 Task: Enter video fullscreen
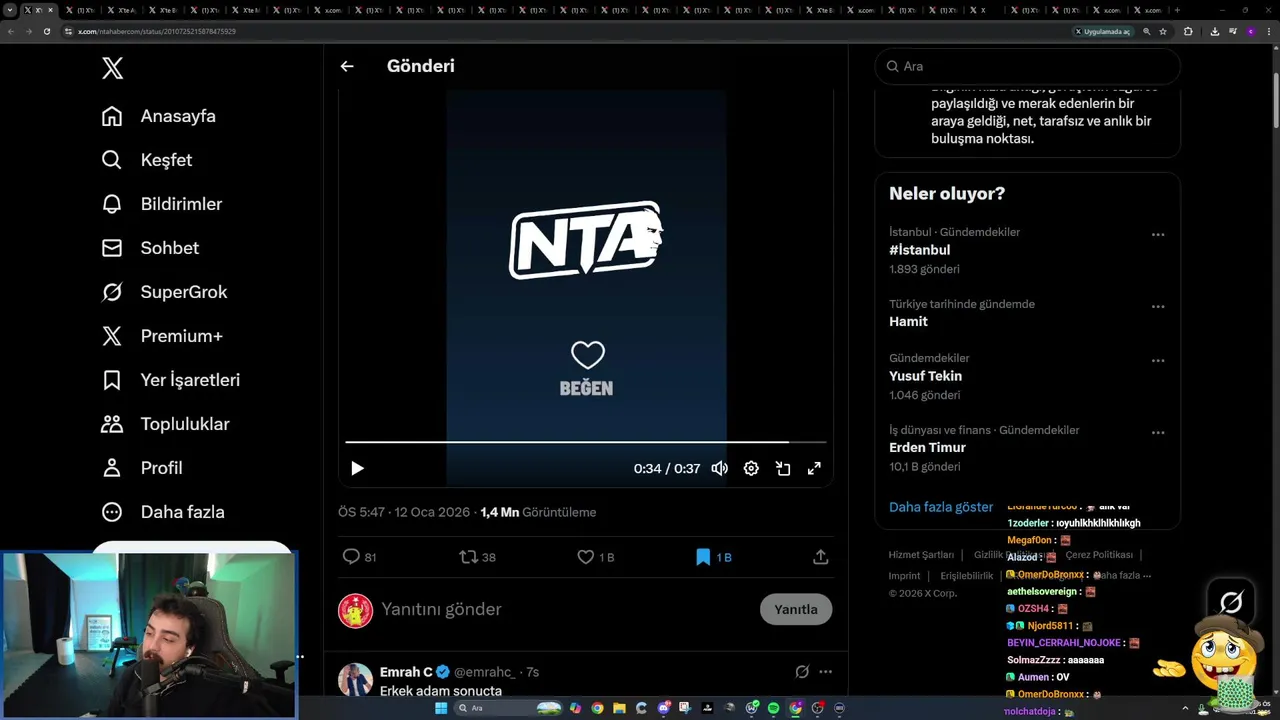pyautogui.click(x=814, y=468)
